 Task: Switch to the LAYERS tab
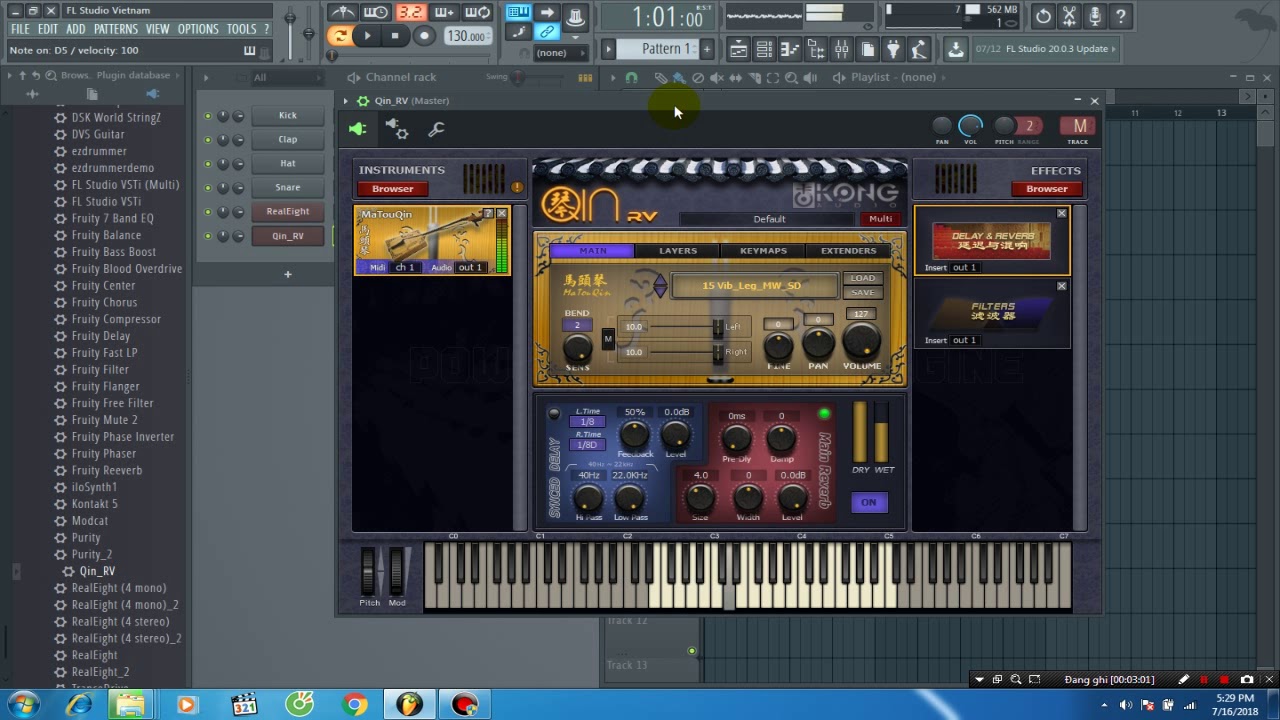click(x=678, y=251)
